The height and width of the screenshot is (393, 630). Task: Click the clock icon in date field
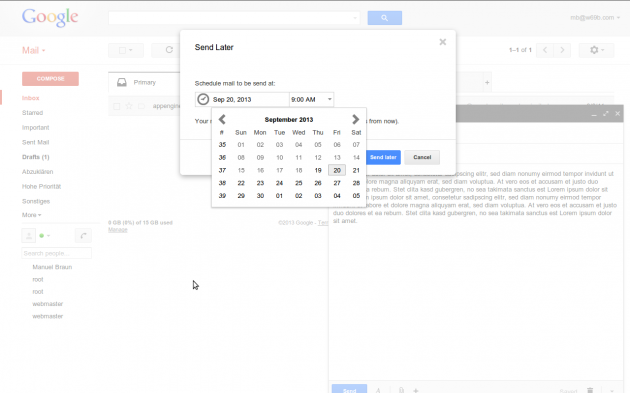(x=203, y=99)
